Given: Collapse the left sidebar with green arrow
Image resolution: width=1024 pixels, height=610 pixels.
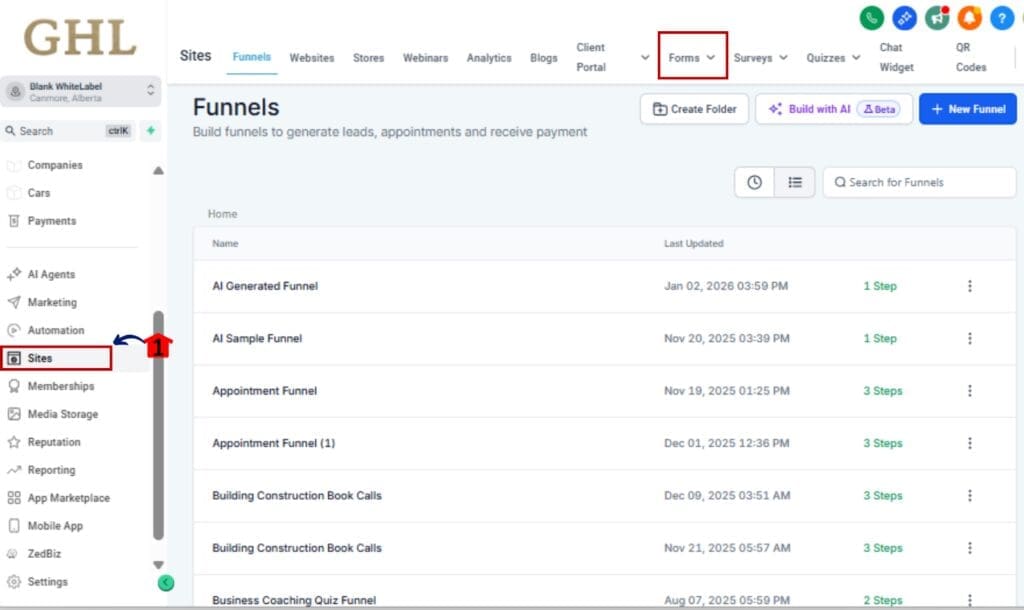Looking at the screenshot, I should point(166,581).
